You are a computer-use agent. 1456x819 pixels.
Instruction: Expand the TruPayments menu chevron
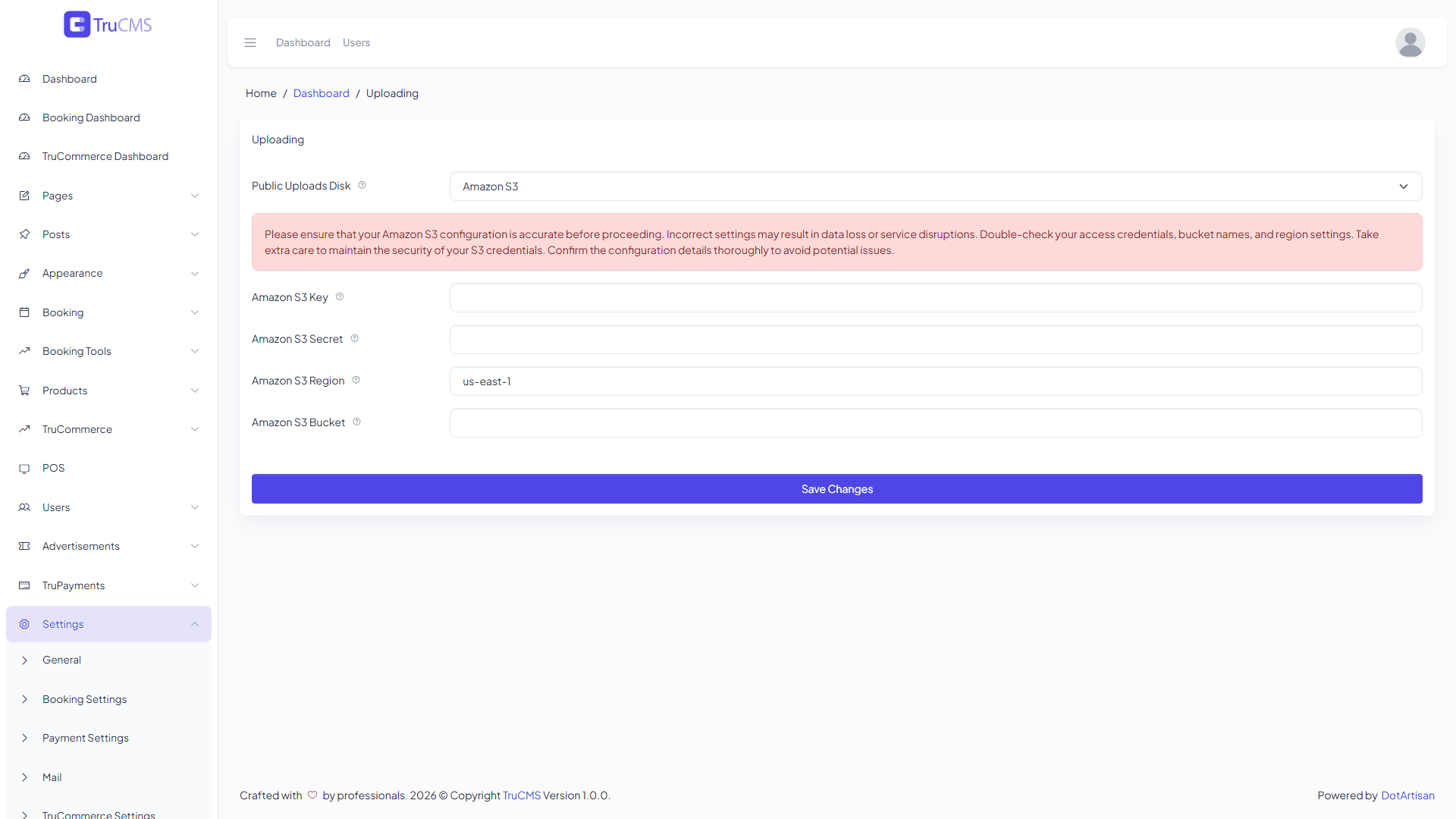click(195, 585)
